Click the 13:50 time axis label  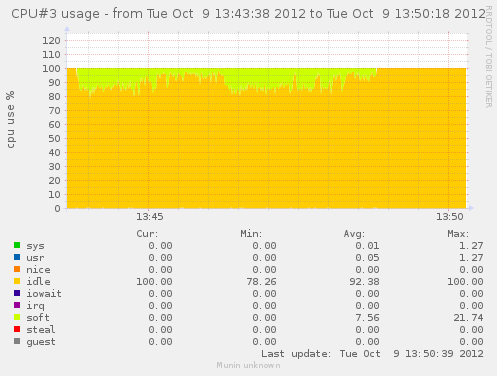pos(450,217)
